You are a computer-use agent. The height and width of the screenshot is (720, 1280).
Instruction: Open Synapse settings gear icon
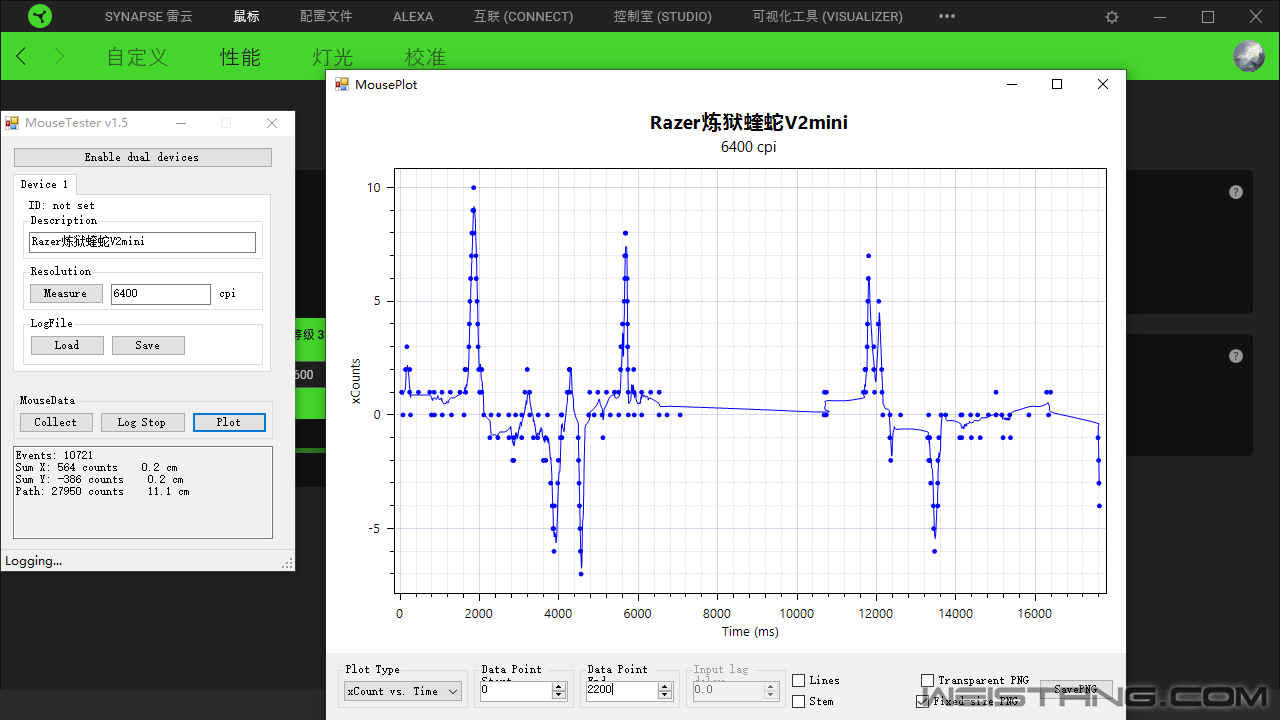pos(1112,17)
